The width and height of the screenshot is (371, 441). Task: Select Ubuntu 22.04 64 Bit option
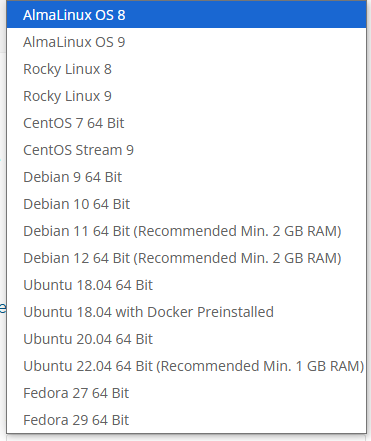pos(186,366)
